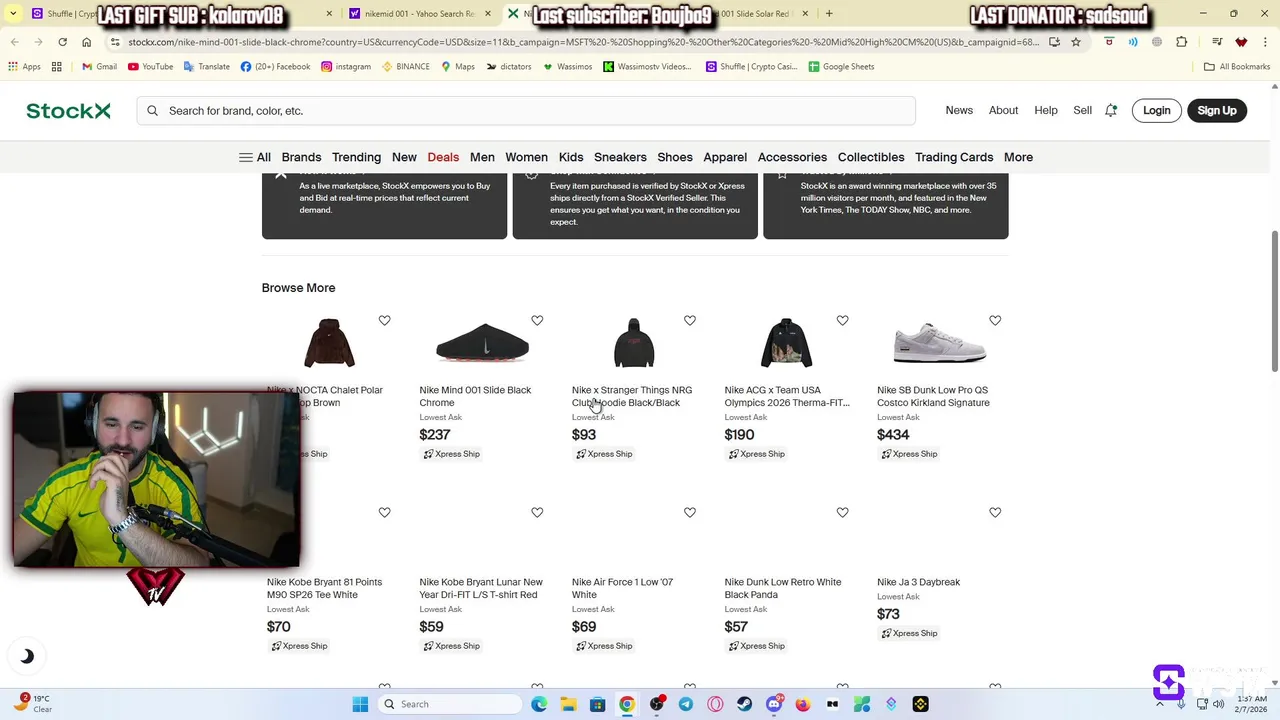Open the hamburger All menu icon
Viewport: 1280px width, 720px height.
tap(245, 157)
